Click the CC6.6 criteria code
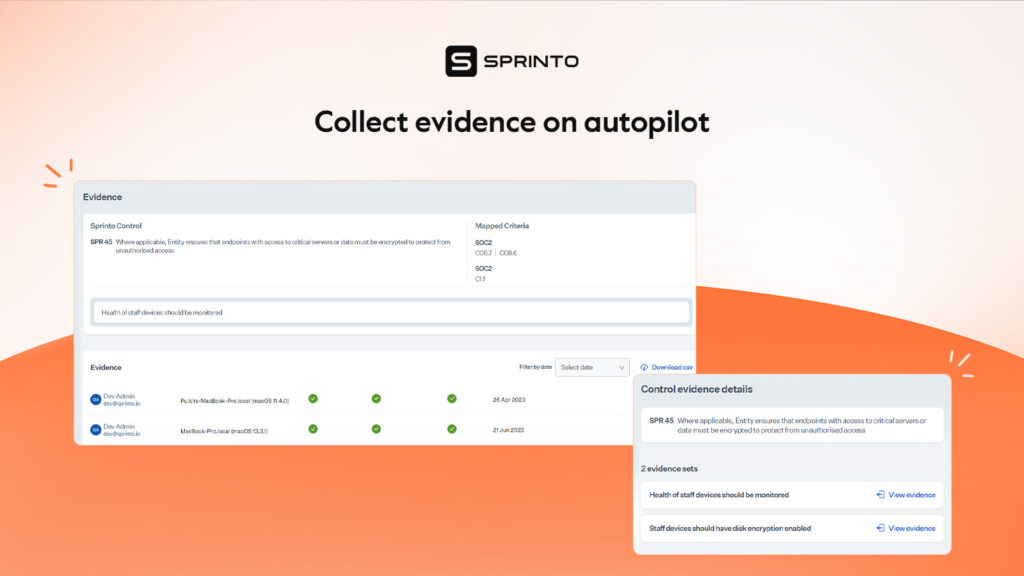The width and height of the screenshot is (1024, 576). [x=508, y=253]
